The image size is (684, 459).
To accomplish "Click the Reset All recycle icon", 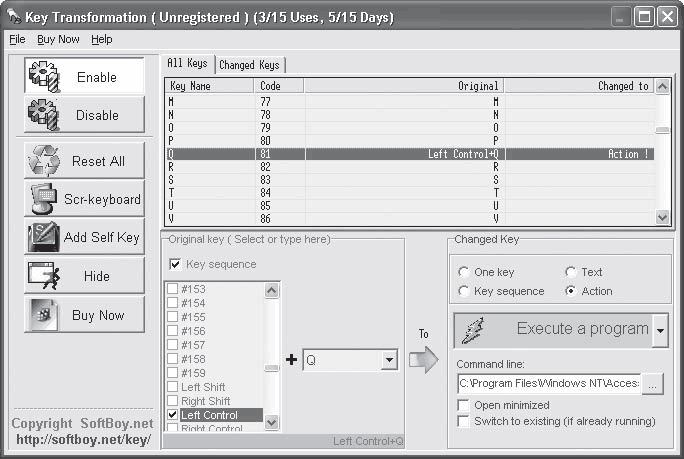I will tap(44, 161).
